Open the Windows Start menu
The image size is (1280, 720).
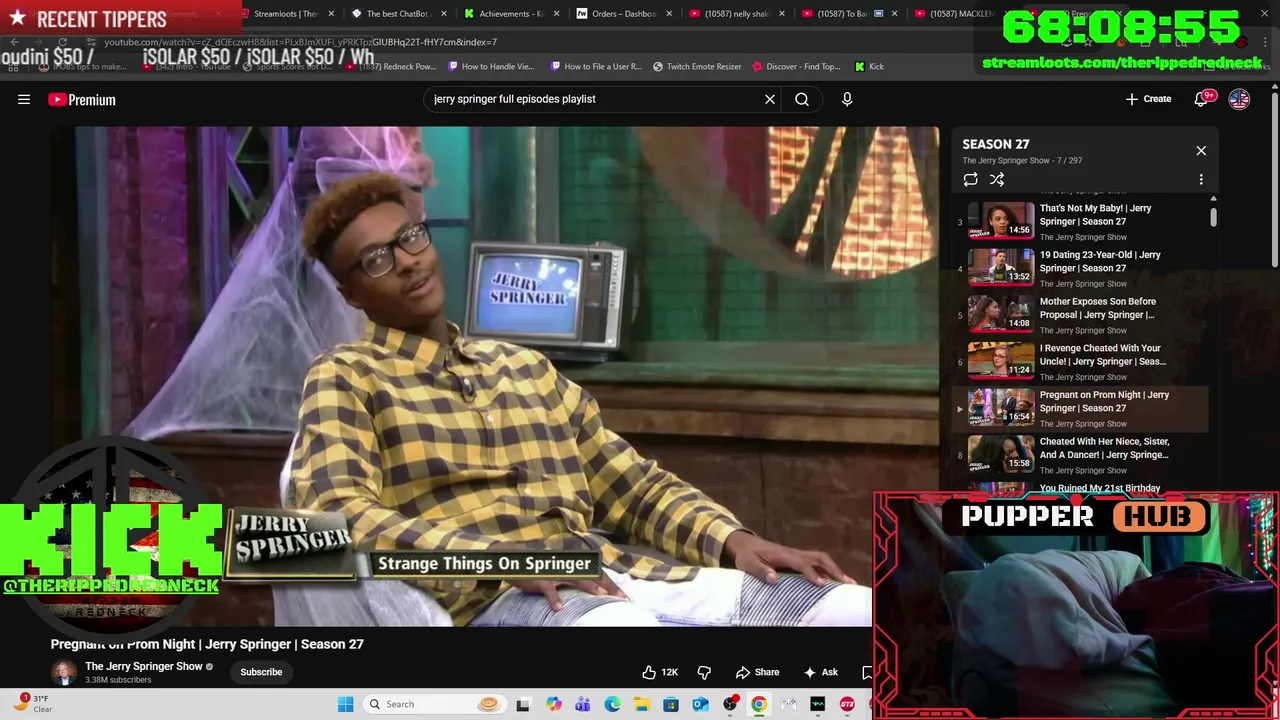click(x=345, y=704)
